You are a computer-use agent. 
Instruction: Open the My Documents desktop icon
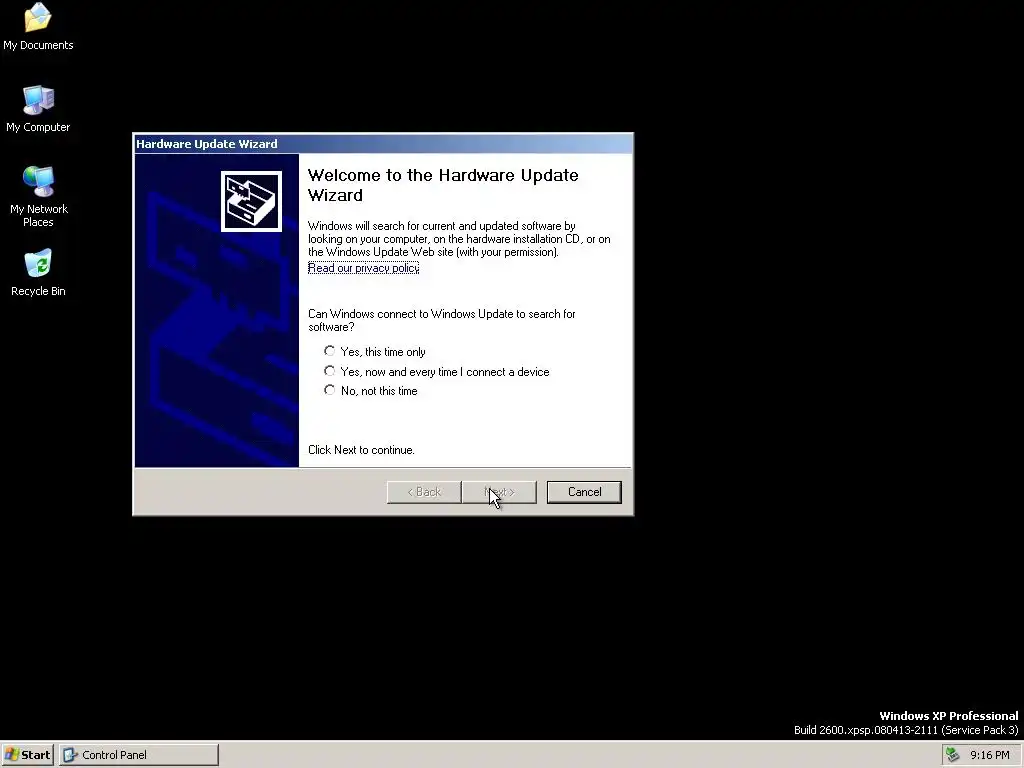pyautogui.click(x=38, y=27)
